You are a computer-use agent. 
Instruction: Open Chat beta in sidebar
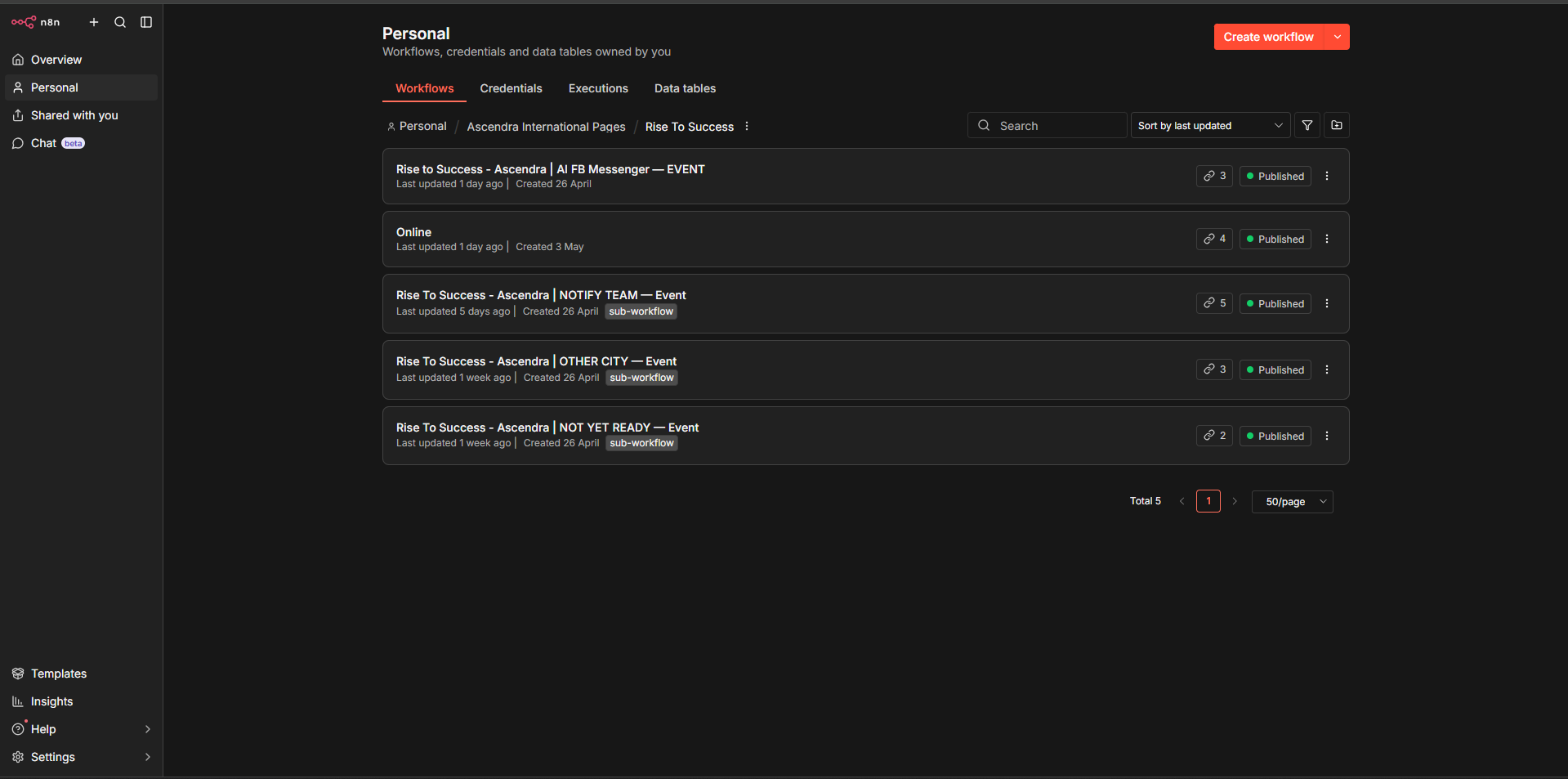(x=81, y=143)
